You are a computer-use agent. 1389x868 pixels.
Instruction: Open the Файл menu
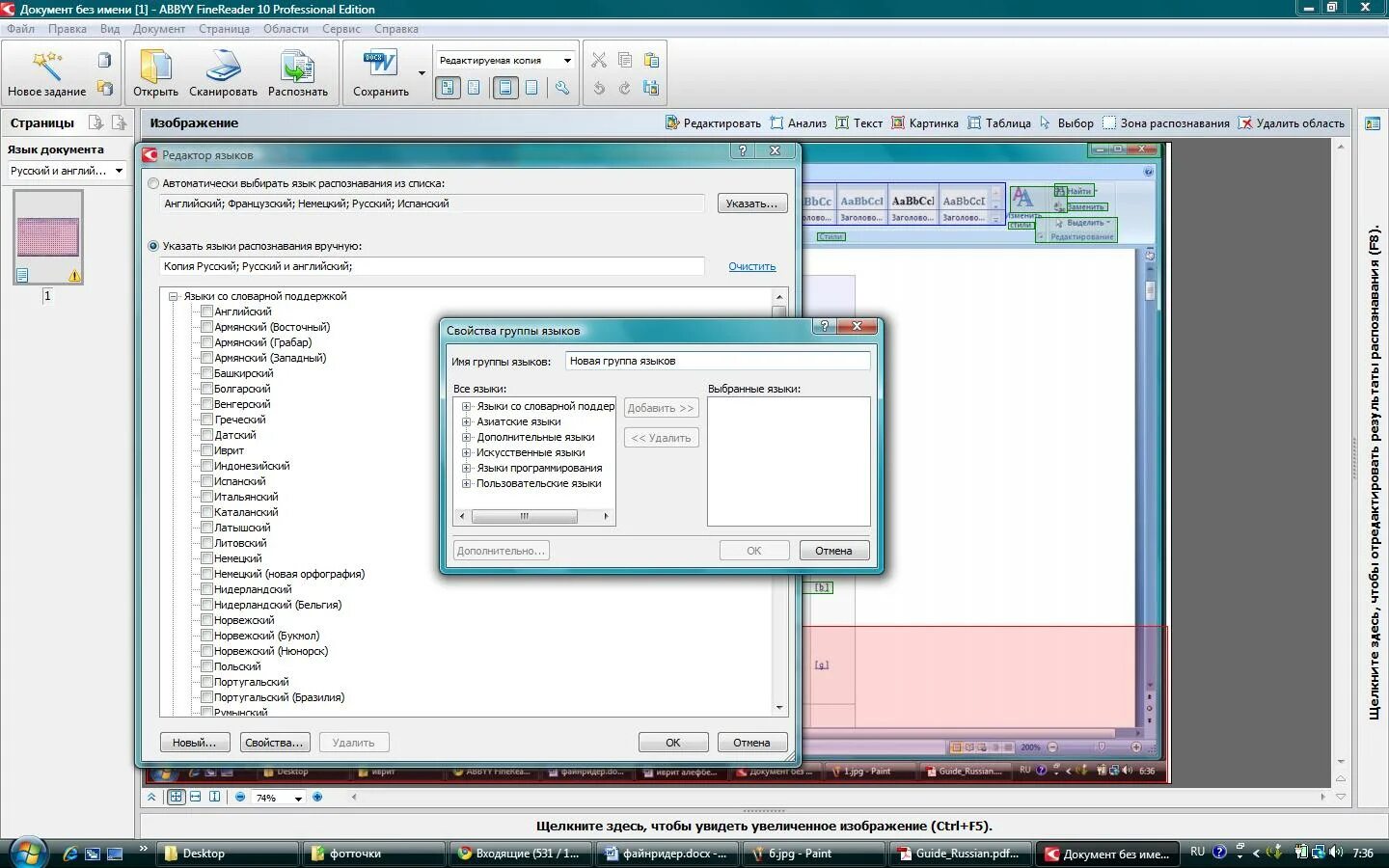(20, 29)
